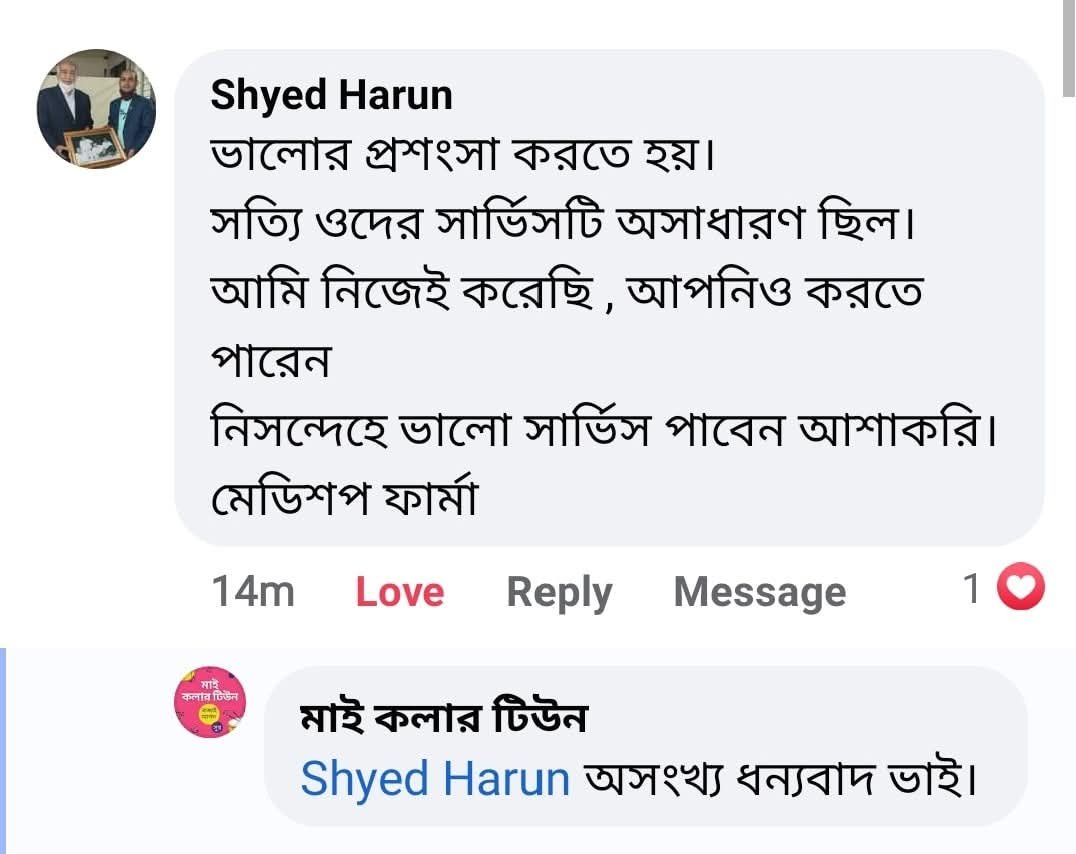Screen dimensions: 1076x854
Task: Click the Shyed Harun commenter name
Action: 331,95
